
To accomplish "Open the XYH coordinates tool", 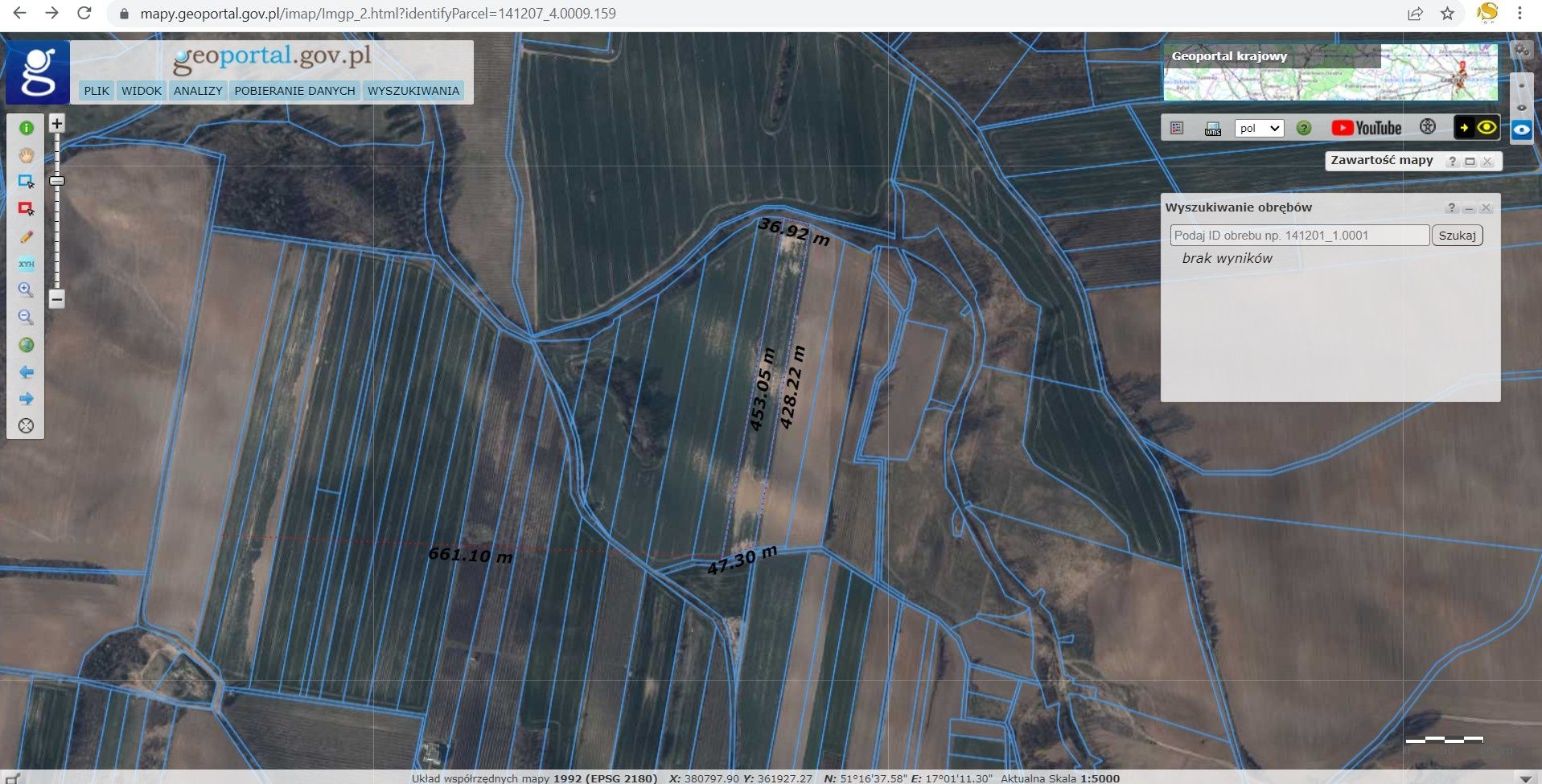I will (26, 264).
